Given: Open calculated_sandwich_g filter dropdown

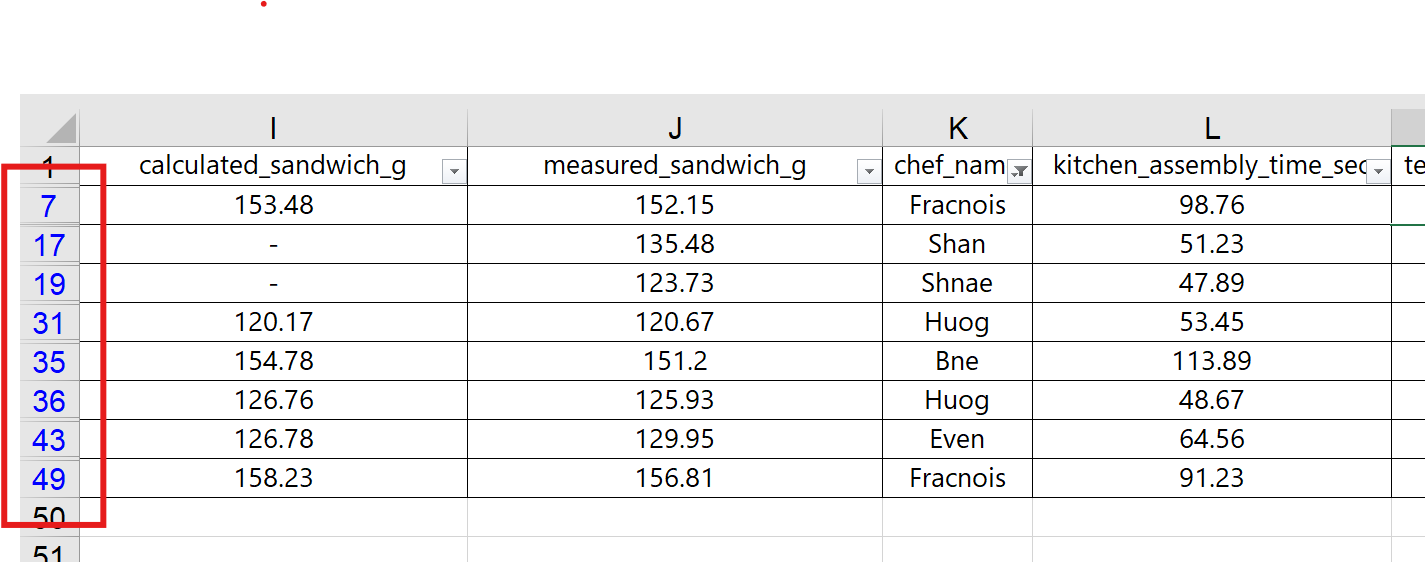Looking at the screenshot, I should 454,172.
